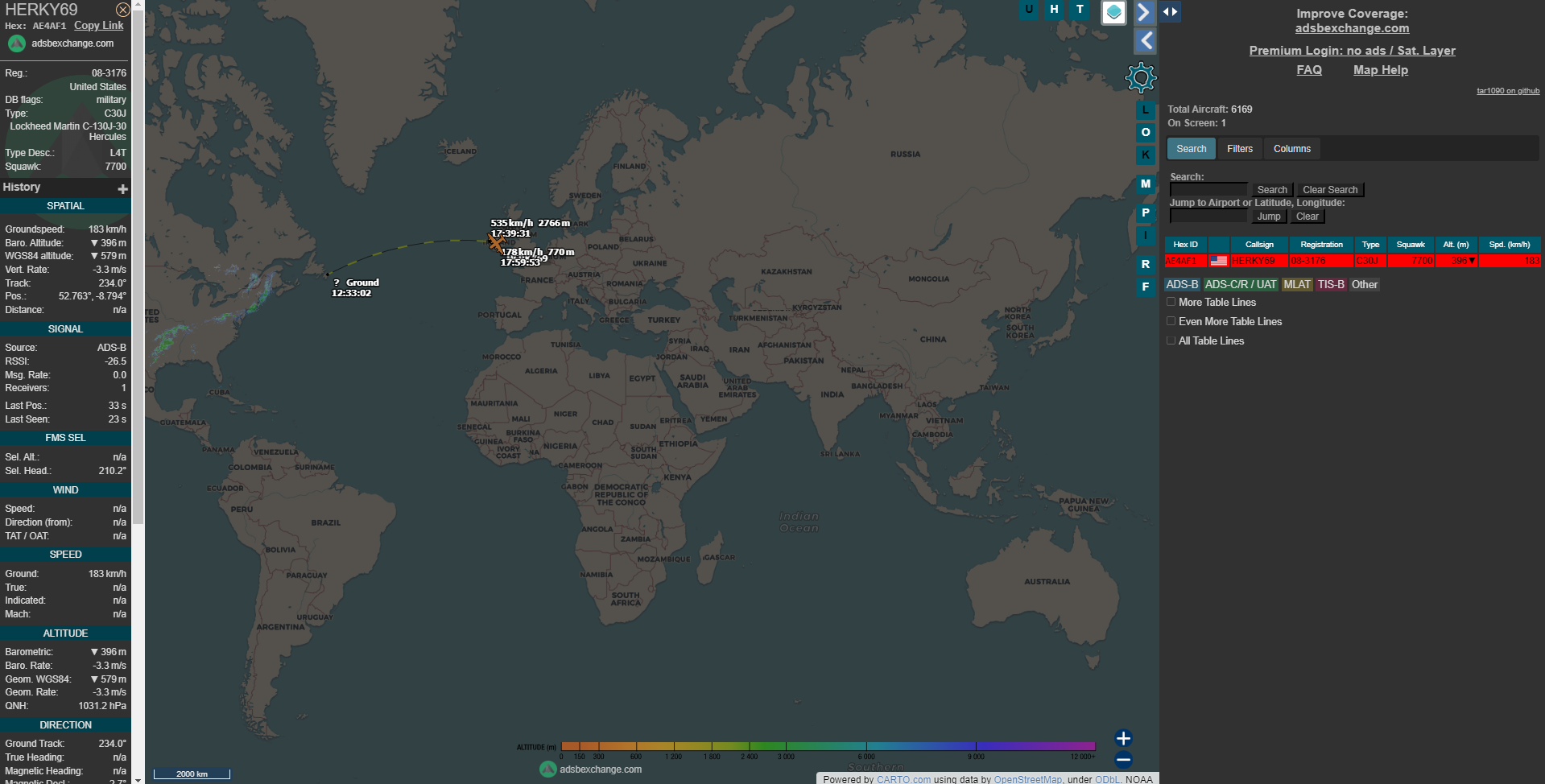Switch to the Search tab
1545x784 pixels.
[x=1191, y=149]
